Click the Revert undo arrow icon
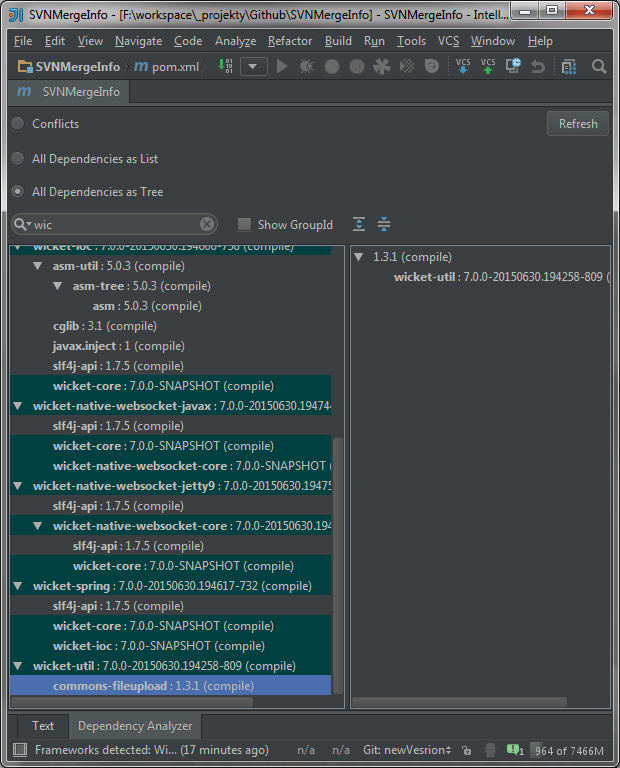The width and height of the screenshot is (620, 768). pyautogui.click(x=538, y=66)
